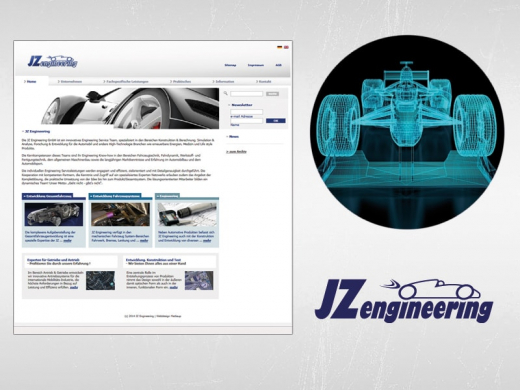
Task: Open the Entwicklung Gesamtfahrzeug card header
Action: point(47,196)
